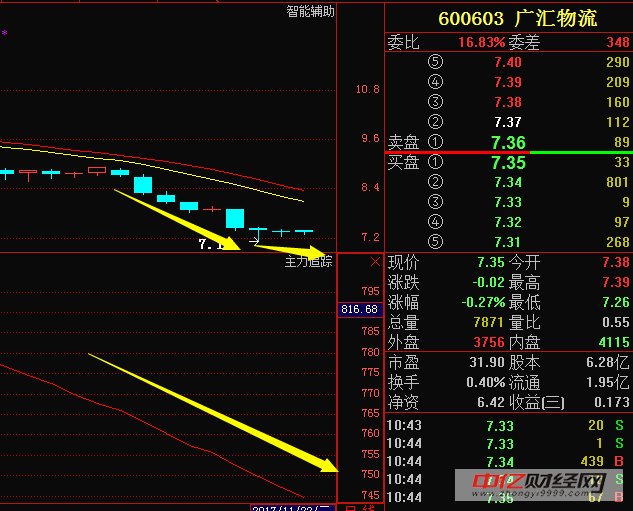The image size is (633, 511).
Task: Click the indicator axis label 795
Action: pos(371,291)
